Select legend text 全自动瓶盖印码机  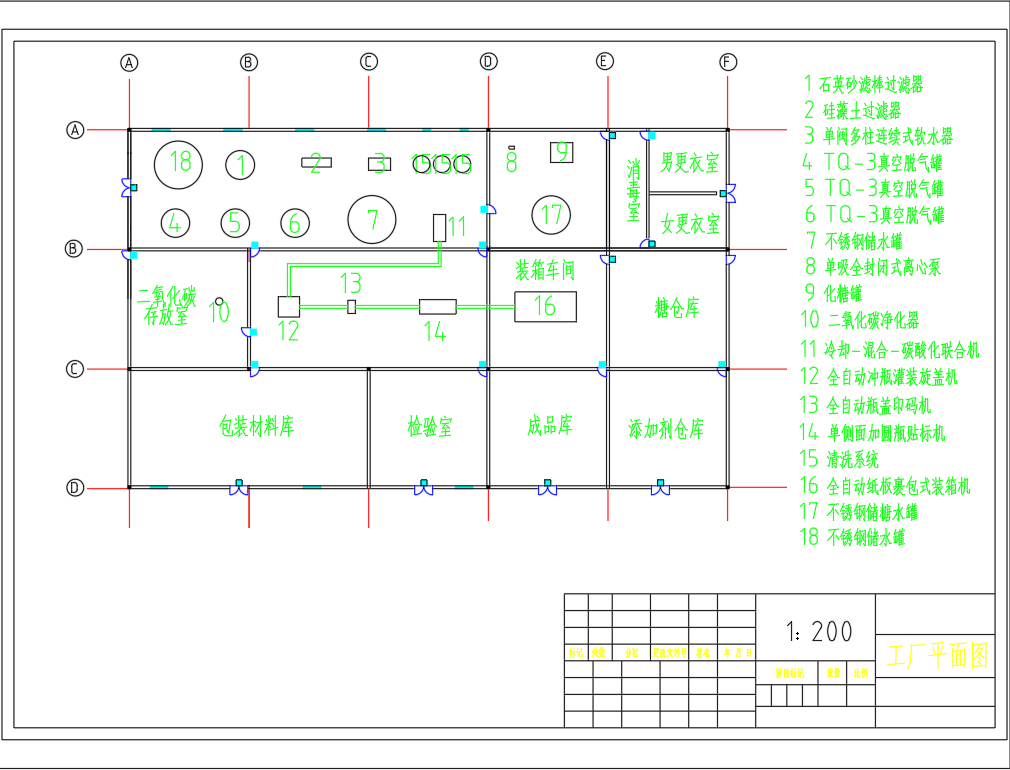[x=879, y=405]
